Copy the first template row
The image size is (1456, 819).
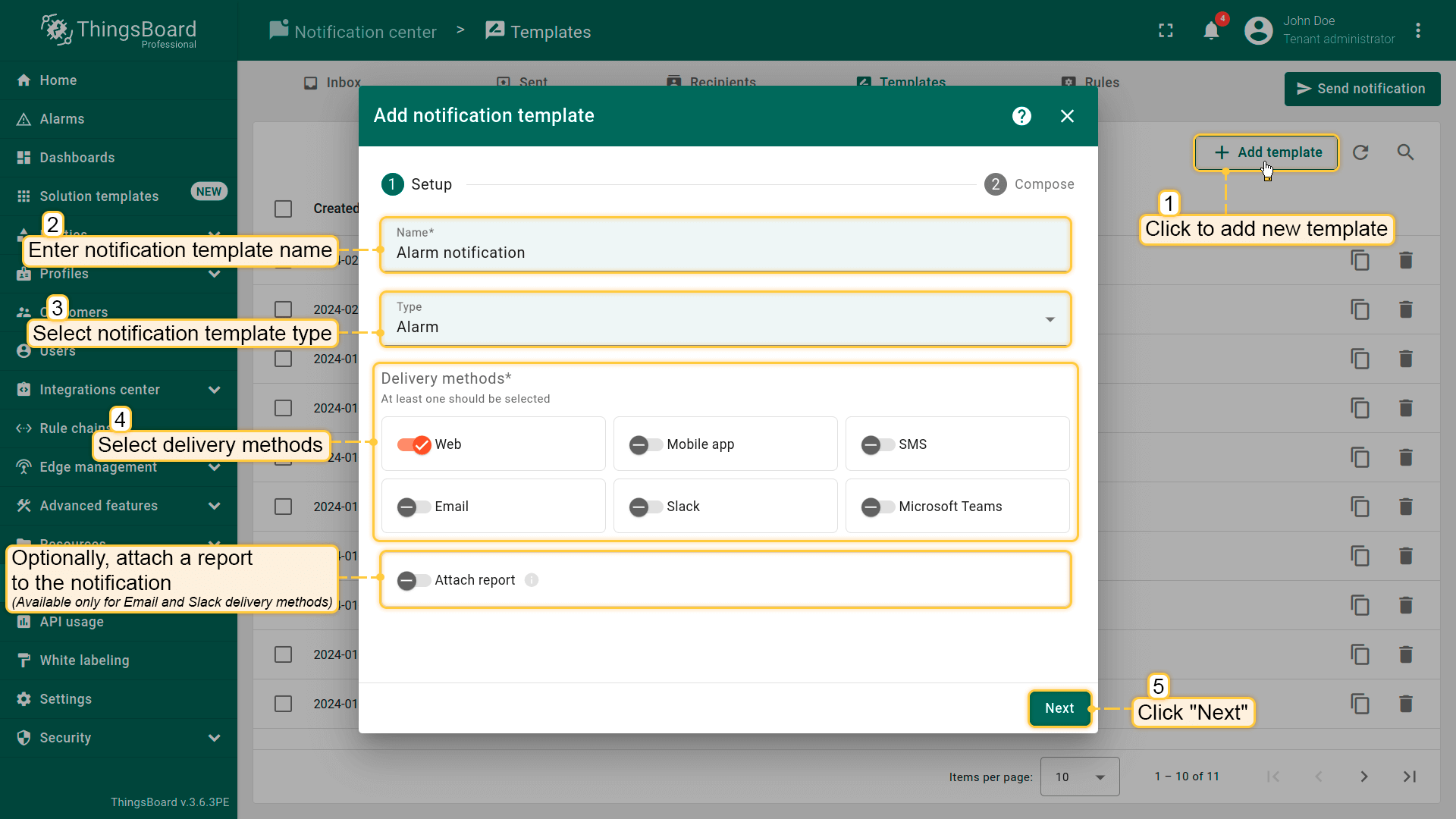(x=1360, y=261)
